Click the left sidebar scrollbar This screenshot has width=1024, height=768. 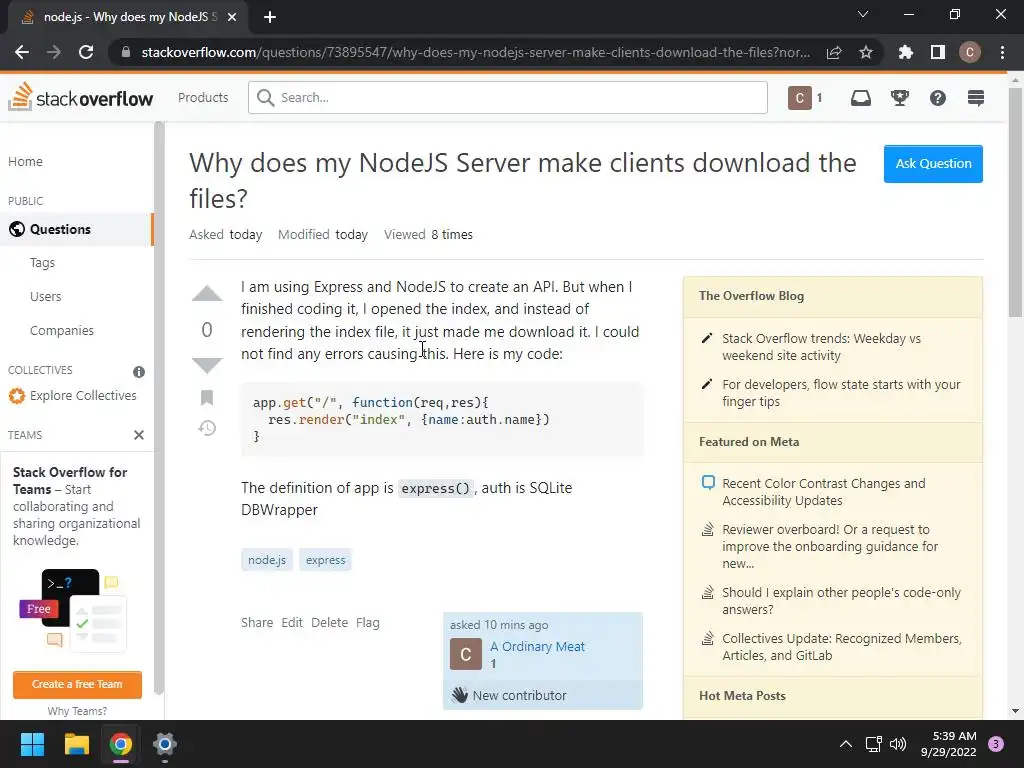[x=159, y=408]
